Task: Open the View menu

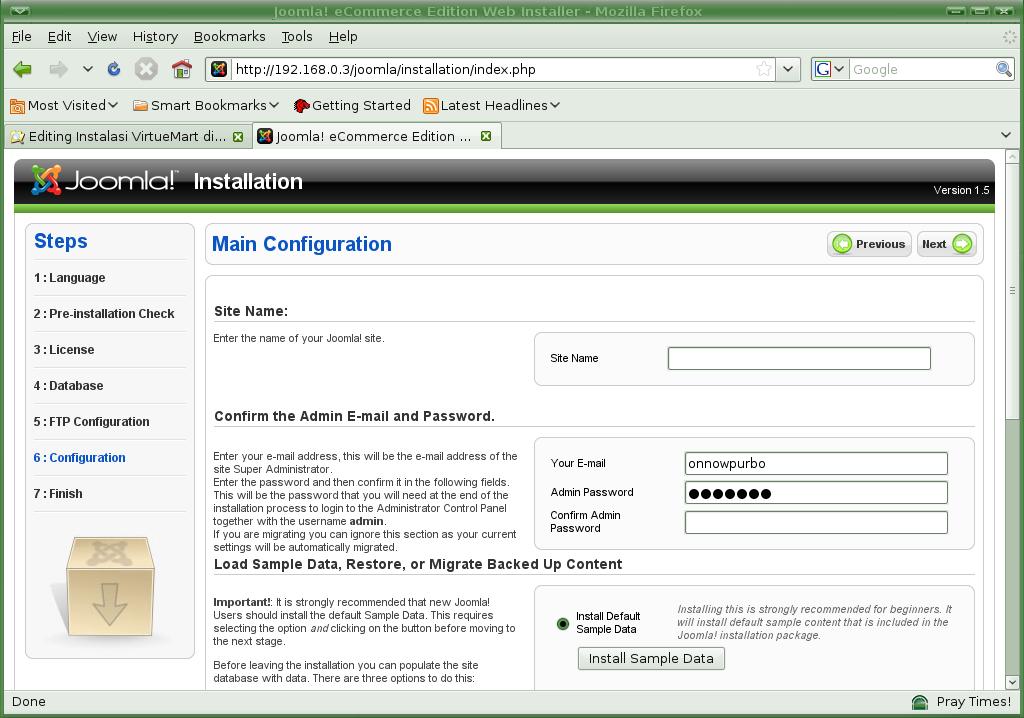Action: click(x=103, y=37)
